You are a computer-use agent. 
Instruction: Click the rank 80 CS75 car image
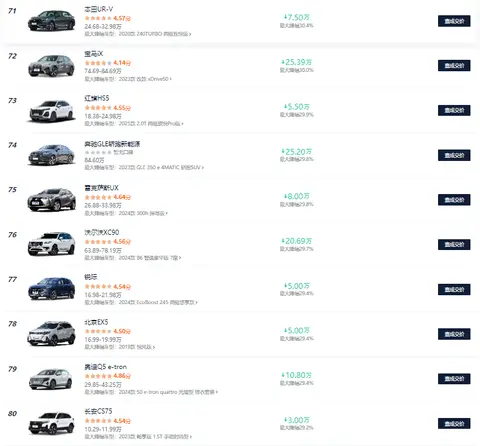(x=51, y=423)
